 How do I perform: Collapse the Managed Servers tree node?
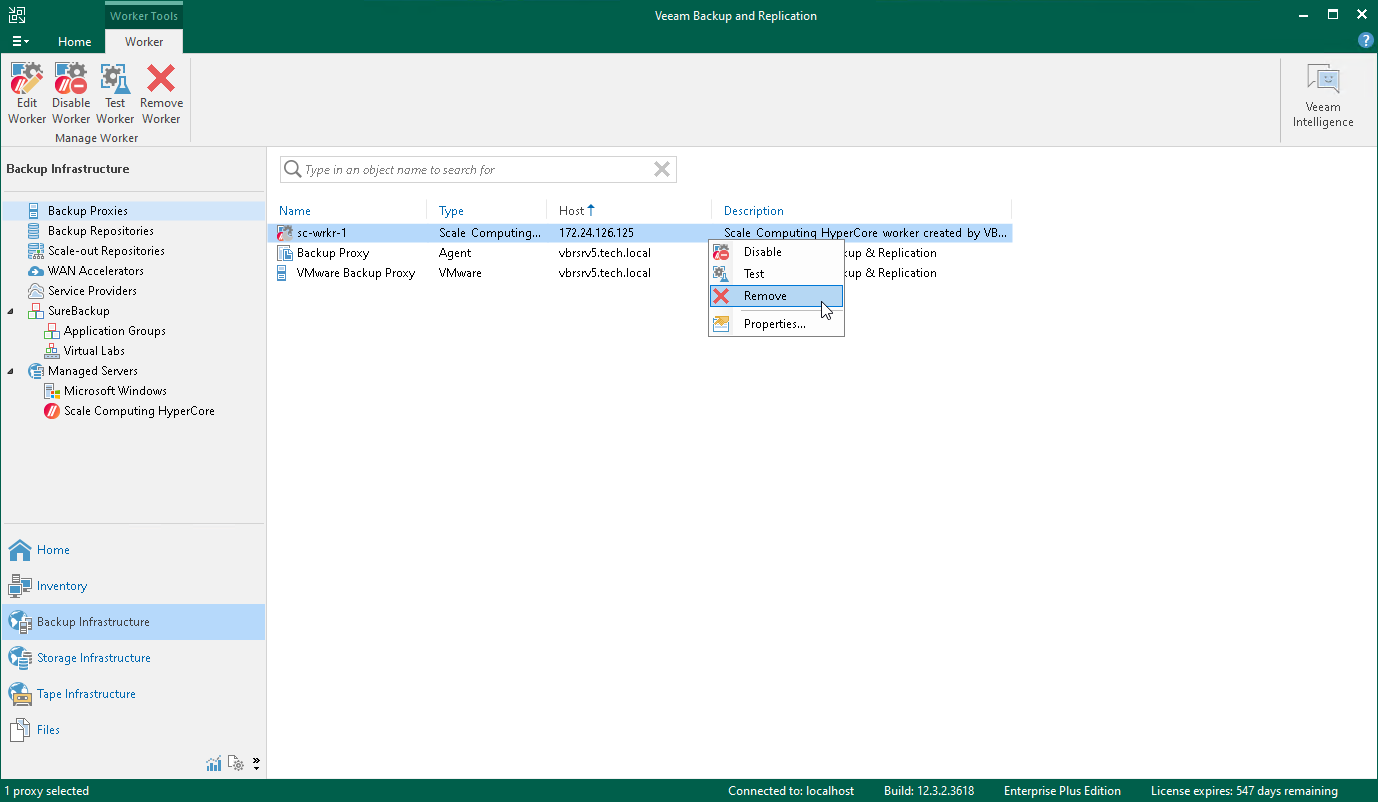pos(11,371)
